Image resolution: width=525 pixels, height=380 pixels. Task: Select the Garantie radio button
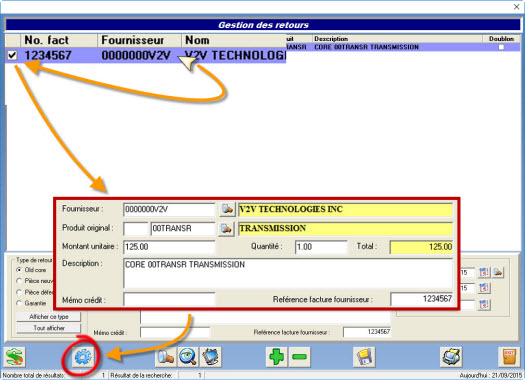[x=19, y=303]
